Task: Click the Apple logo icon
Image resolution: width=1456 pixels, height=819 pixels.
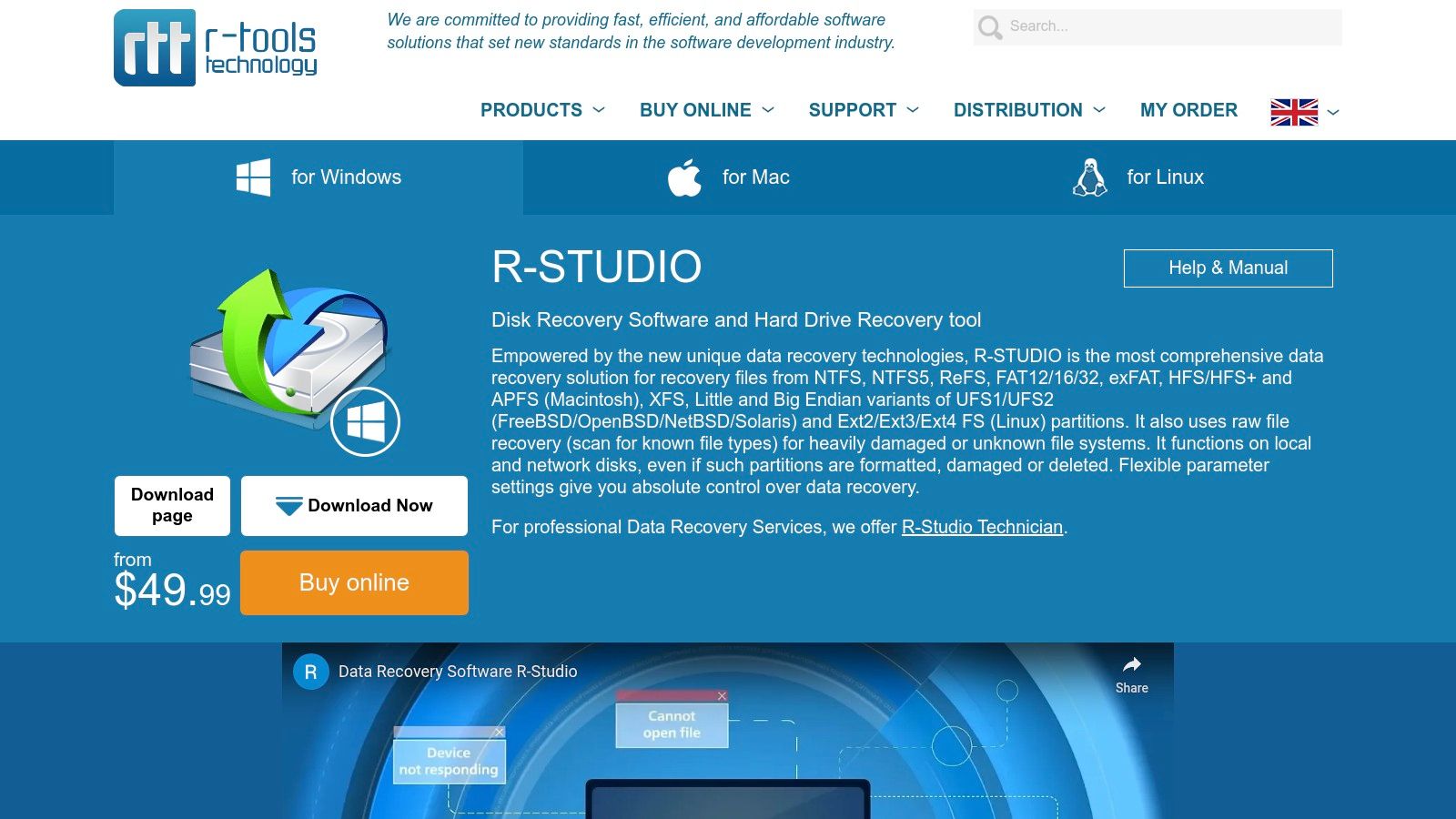Action: click(x=684, y=177)
